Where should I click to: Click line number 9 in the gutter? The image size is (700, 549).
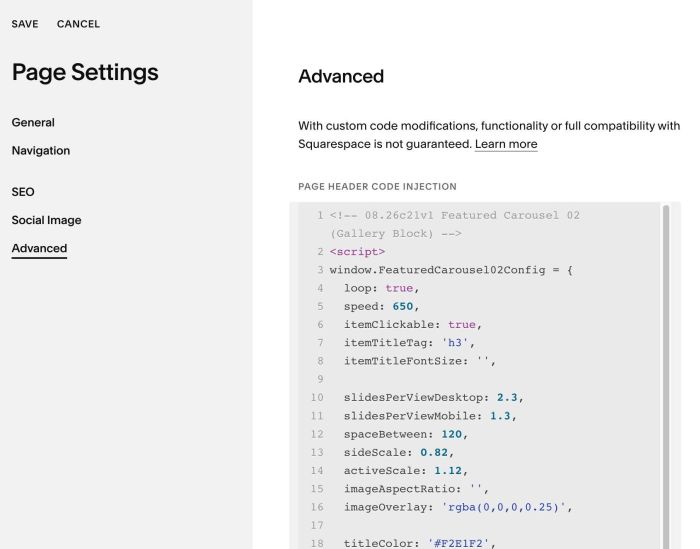click(x=320, y=379)
